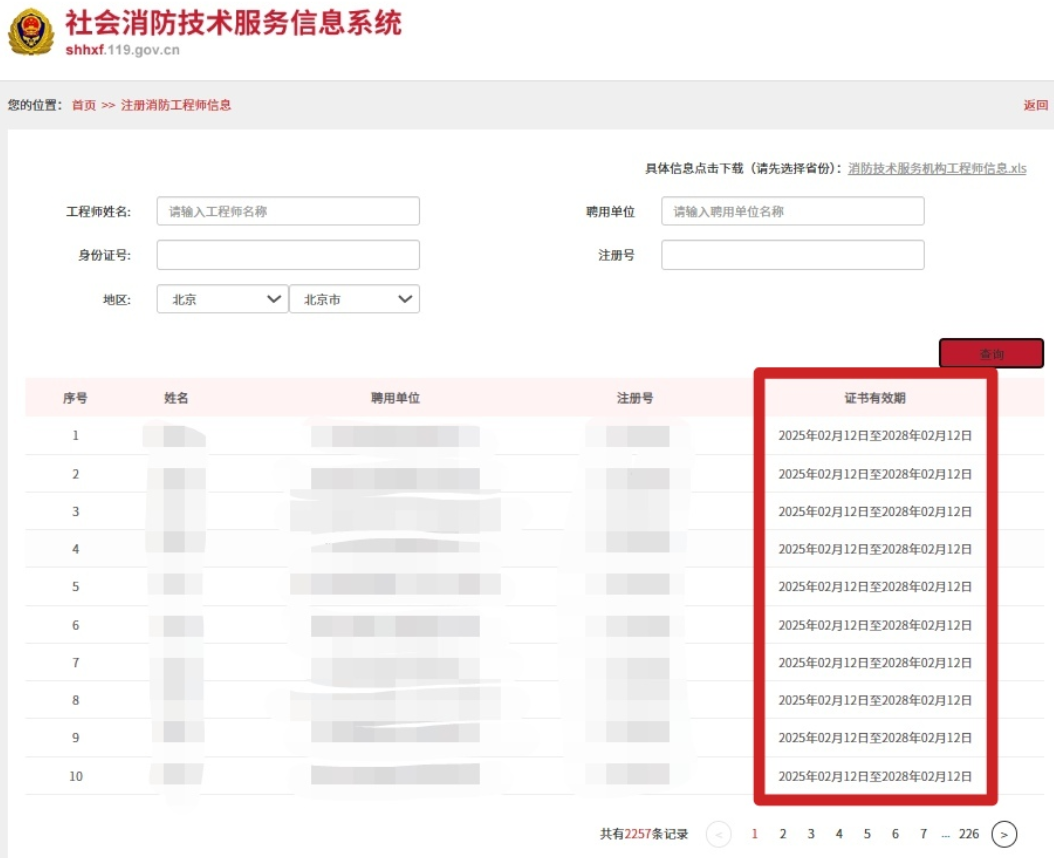Jump to last page 226

(968, 834)
